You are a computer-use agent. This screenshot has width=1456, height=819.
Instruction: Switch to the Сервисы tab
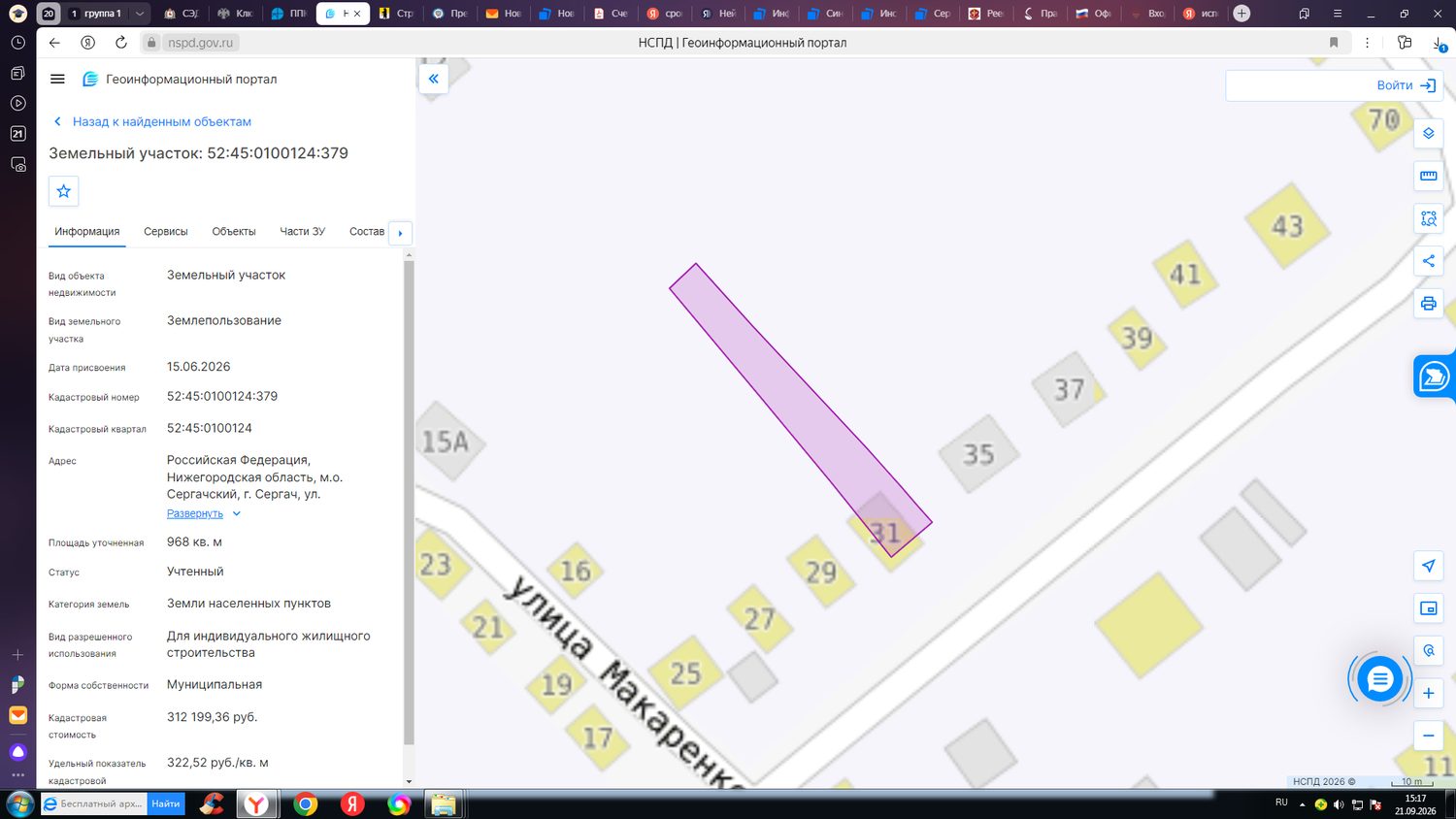coord(166,232)
